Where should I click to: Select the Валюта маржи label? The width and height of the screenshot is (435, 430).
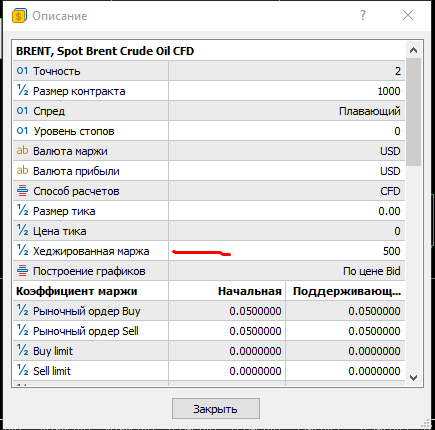click(70, 151)
